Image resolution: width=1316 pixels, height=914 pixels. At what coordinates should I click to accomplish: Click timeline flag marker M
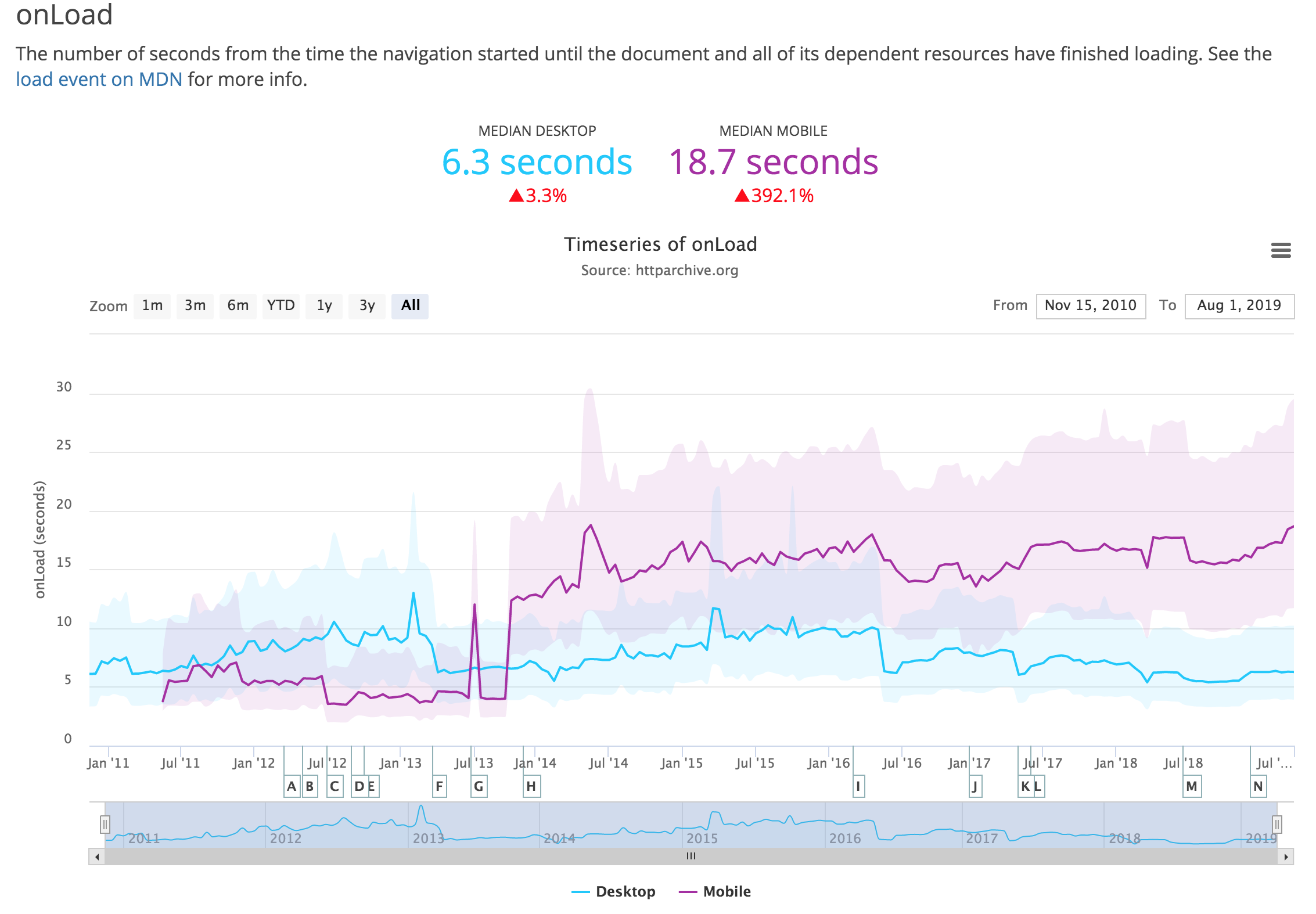(1192, 786)
